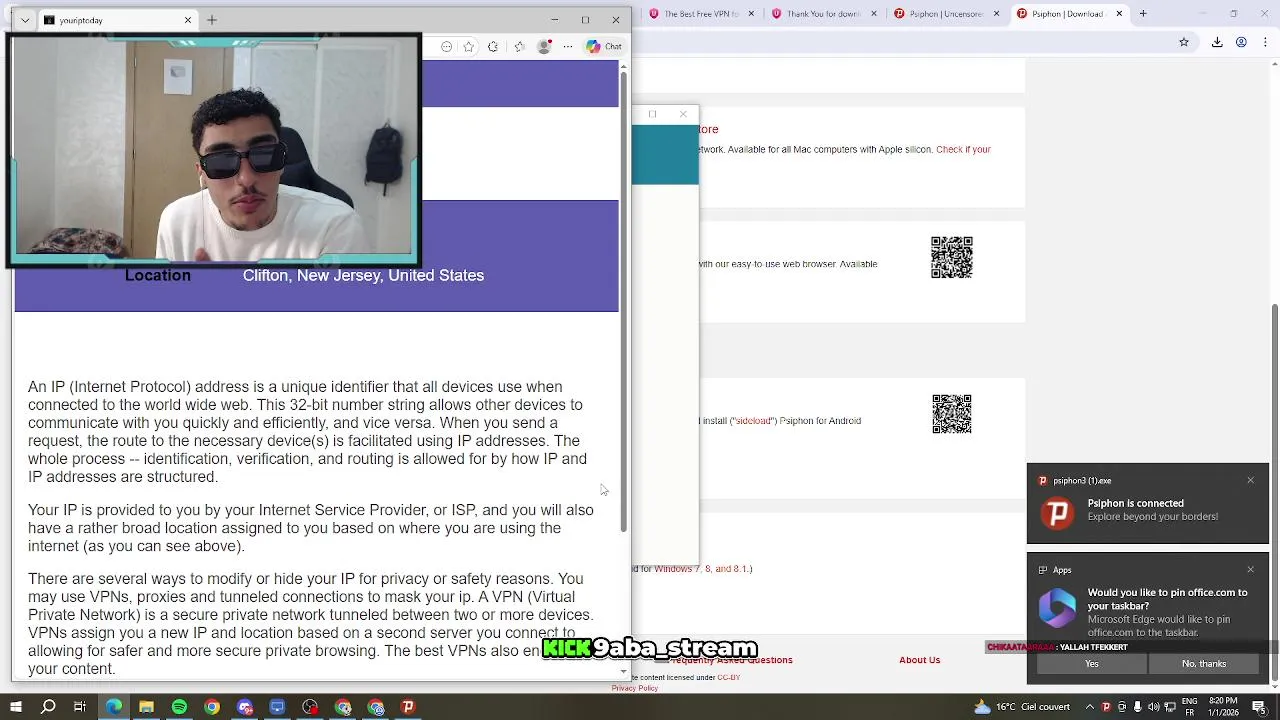This screenshot has width=1280, height=720.
Task: Click the upper QR code image
Action: [x=952, y=257]
